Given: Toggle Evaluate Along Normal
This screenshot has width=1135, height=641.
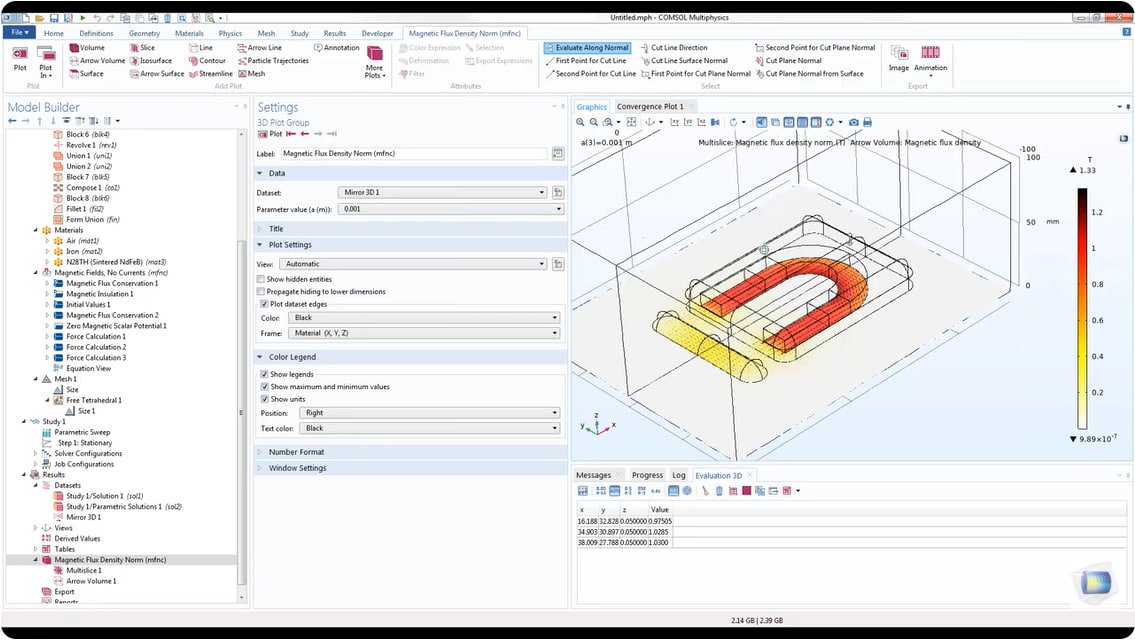Looking at the screenshot, I should click(588, 48).
